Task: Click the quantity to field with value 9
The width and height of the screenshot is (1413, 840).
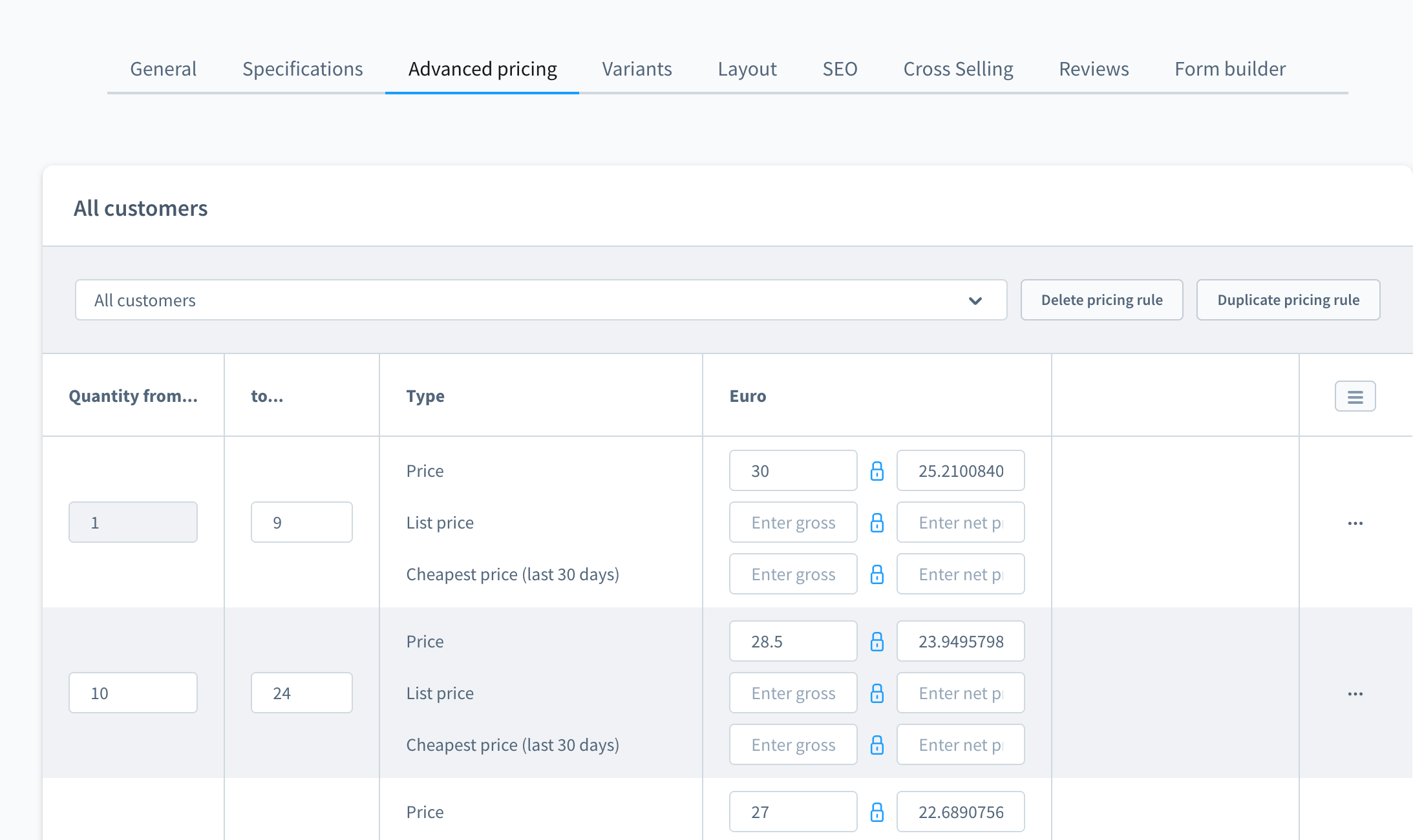Action: click(x=302, y=522)
